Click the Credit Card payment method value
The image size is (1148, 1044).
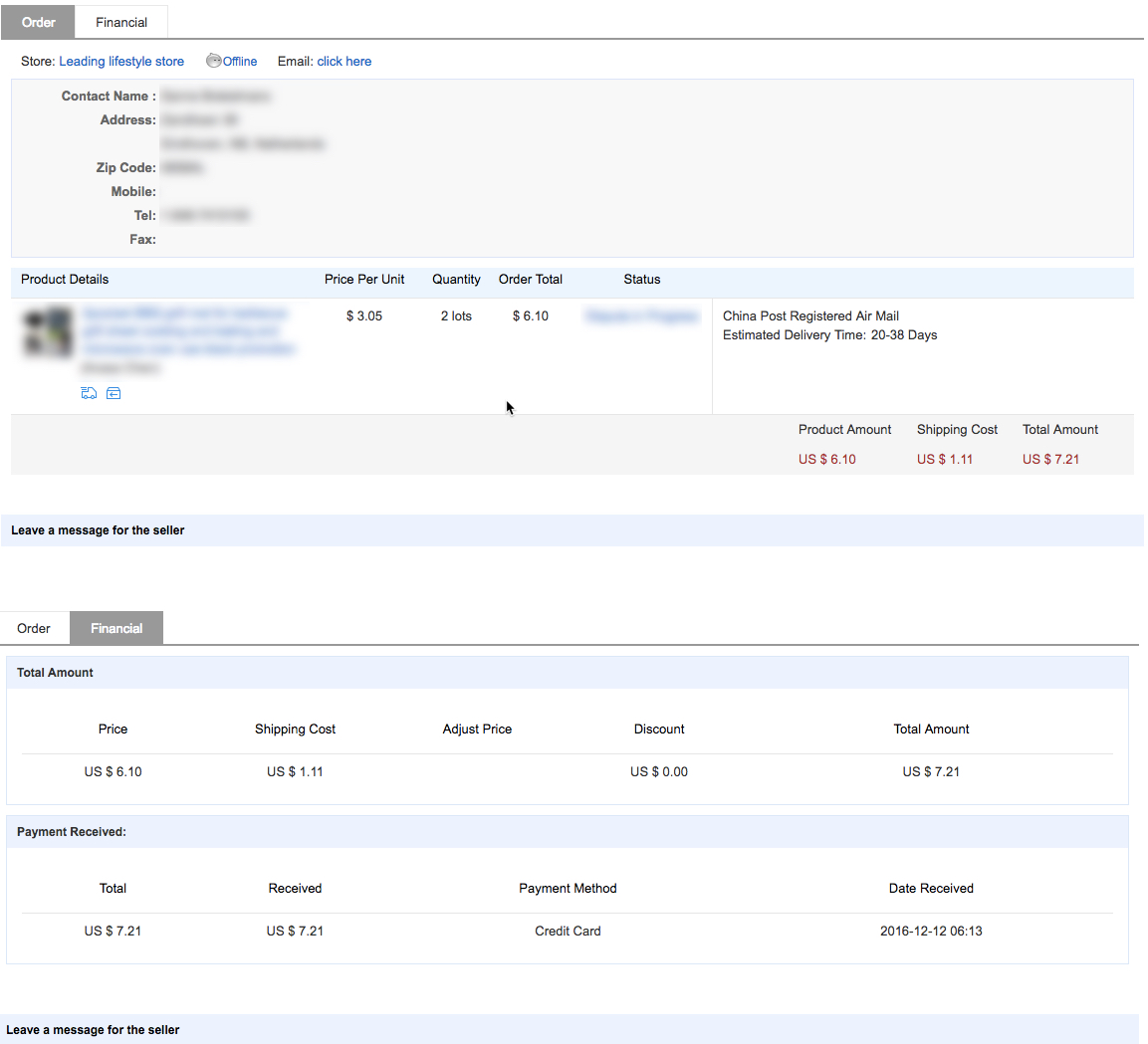pos(568,931)
